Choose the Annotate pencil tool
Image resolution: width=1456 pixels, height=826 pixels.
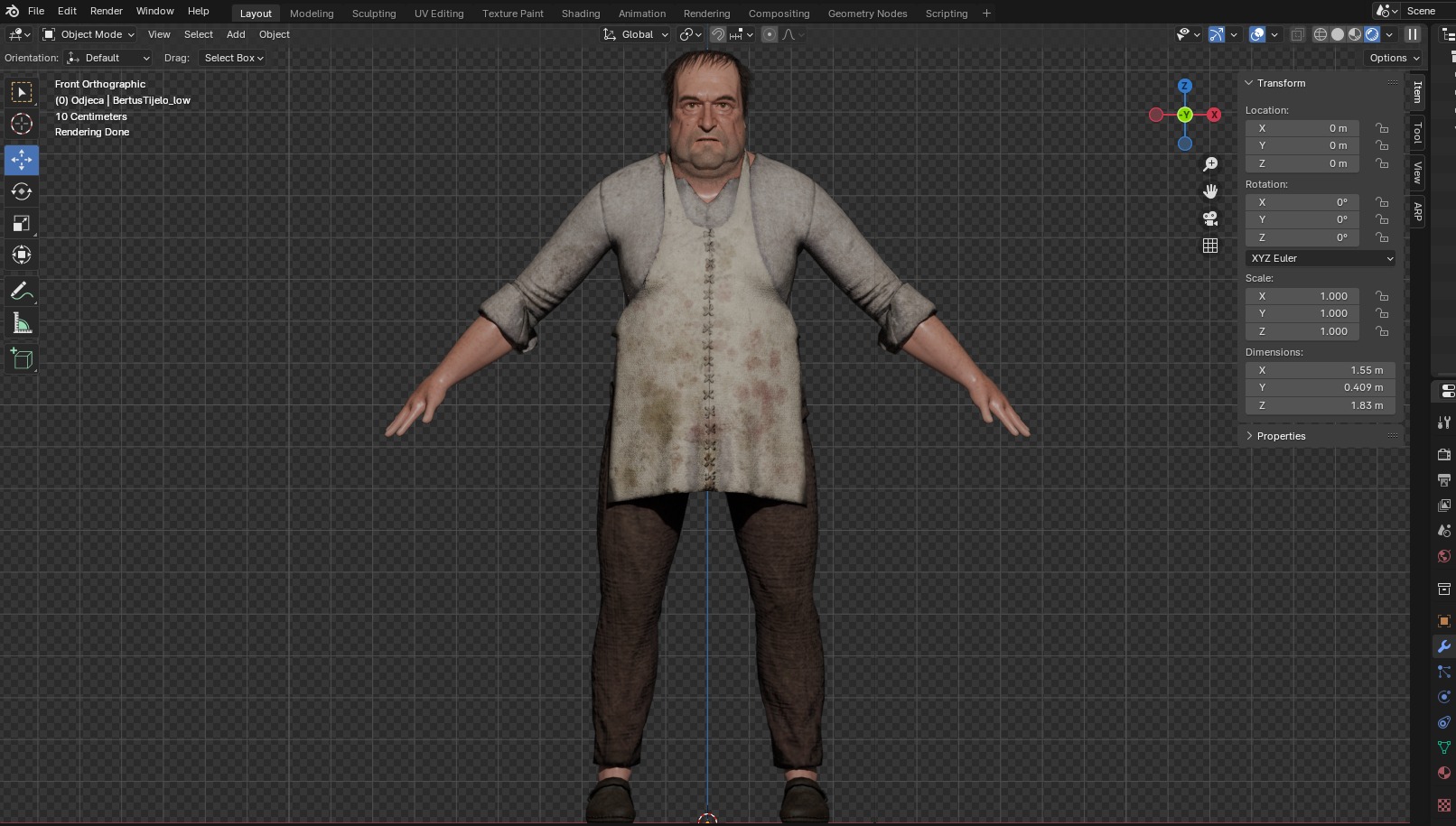point(22,292)
